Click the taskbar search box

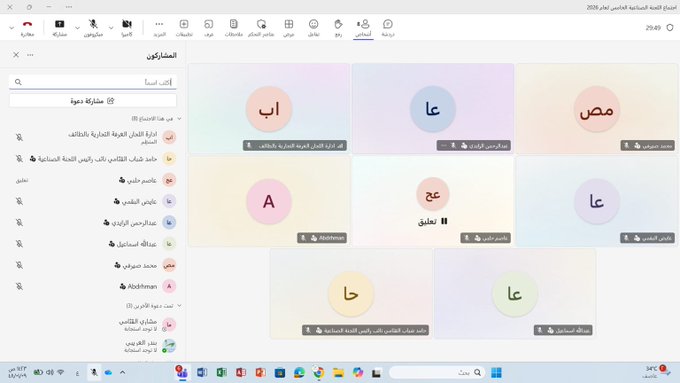437,372
